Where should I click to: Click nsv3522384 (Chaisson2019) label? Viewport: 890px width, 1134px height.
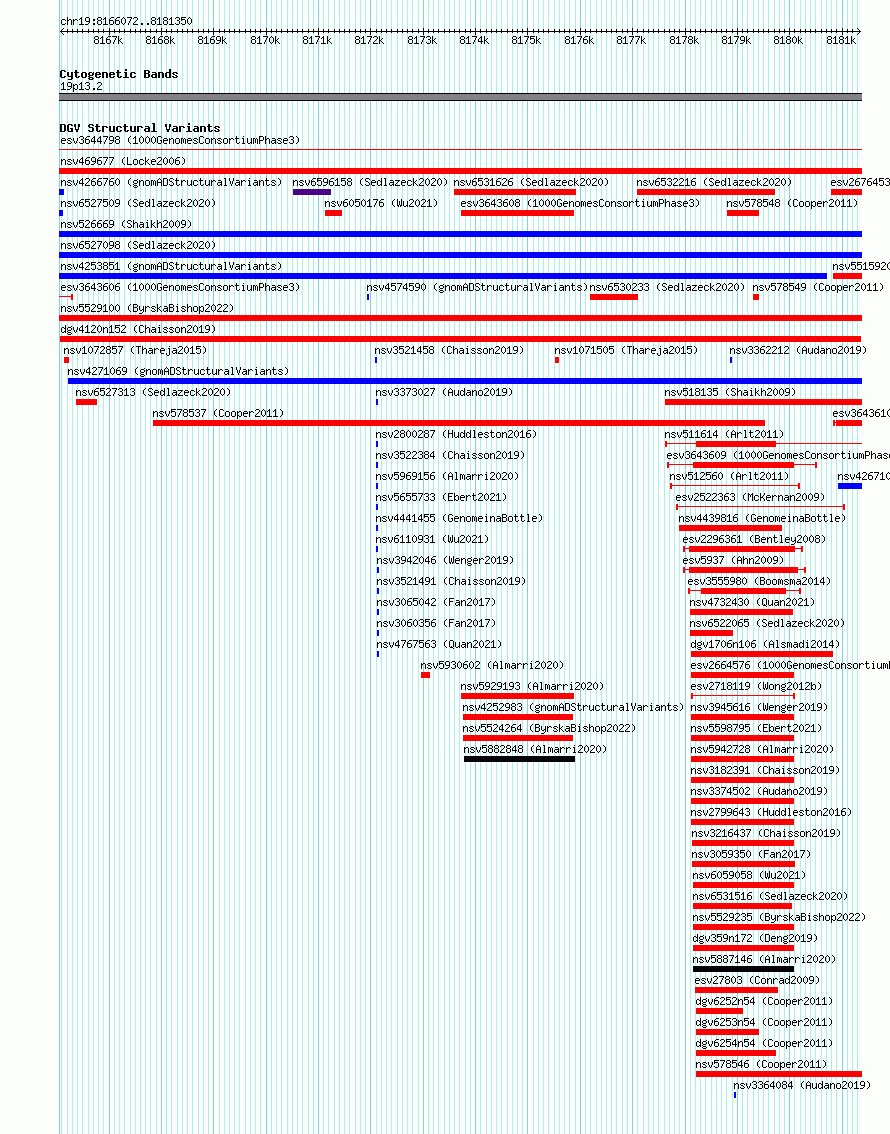click(450, 455)
